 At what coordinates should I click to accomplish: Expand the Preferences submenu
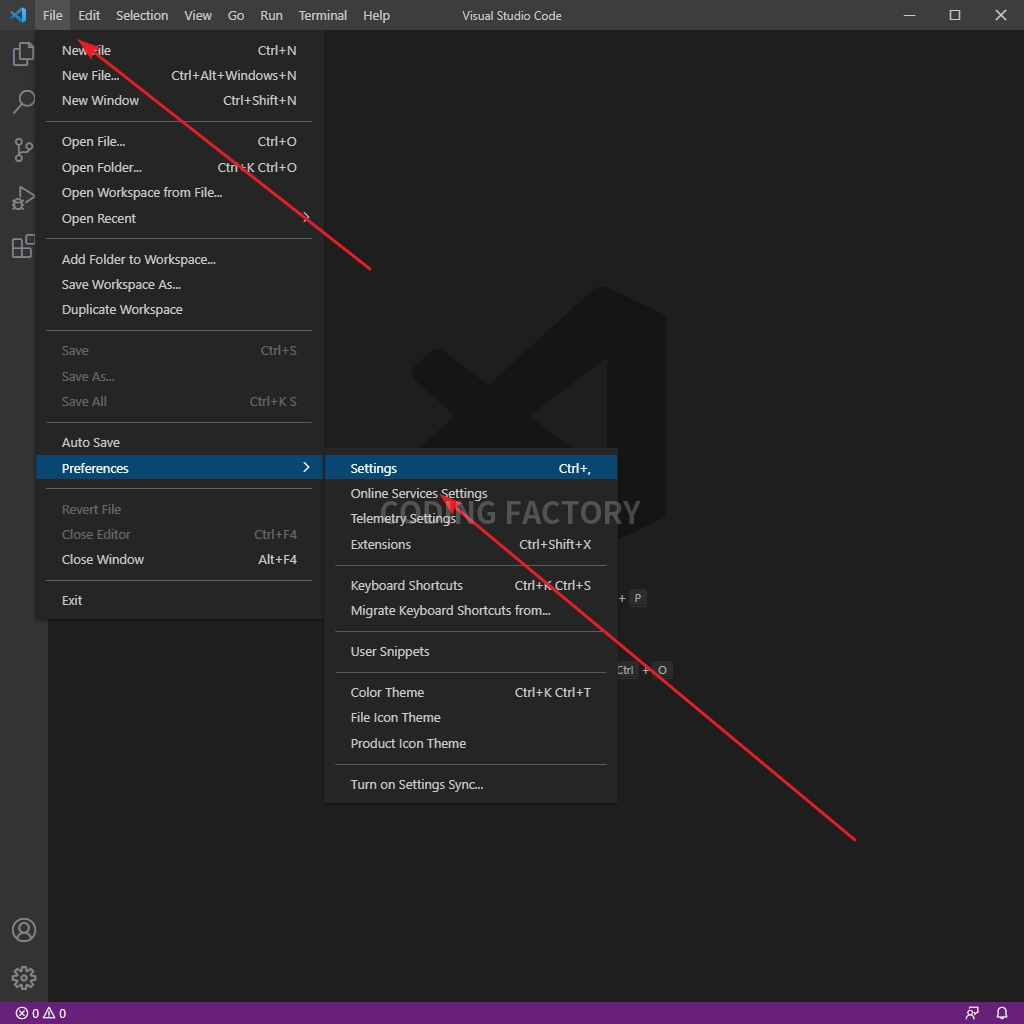point(179,468)
